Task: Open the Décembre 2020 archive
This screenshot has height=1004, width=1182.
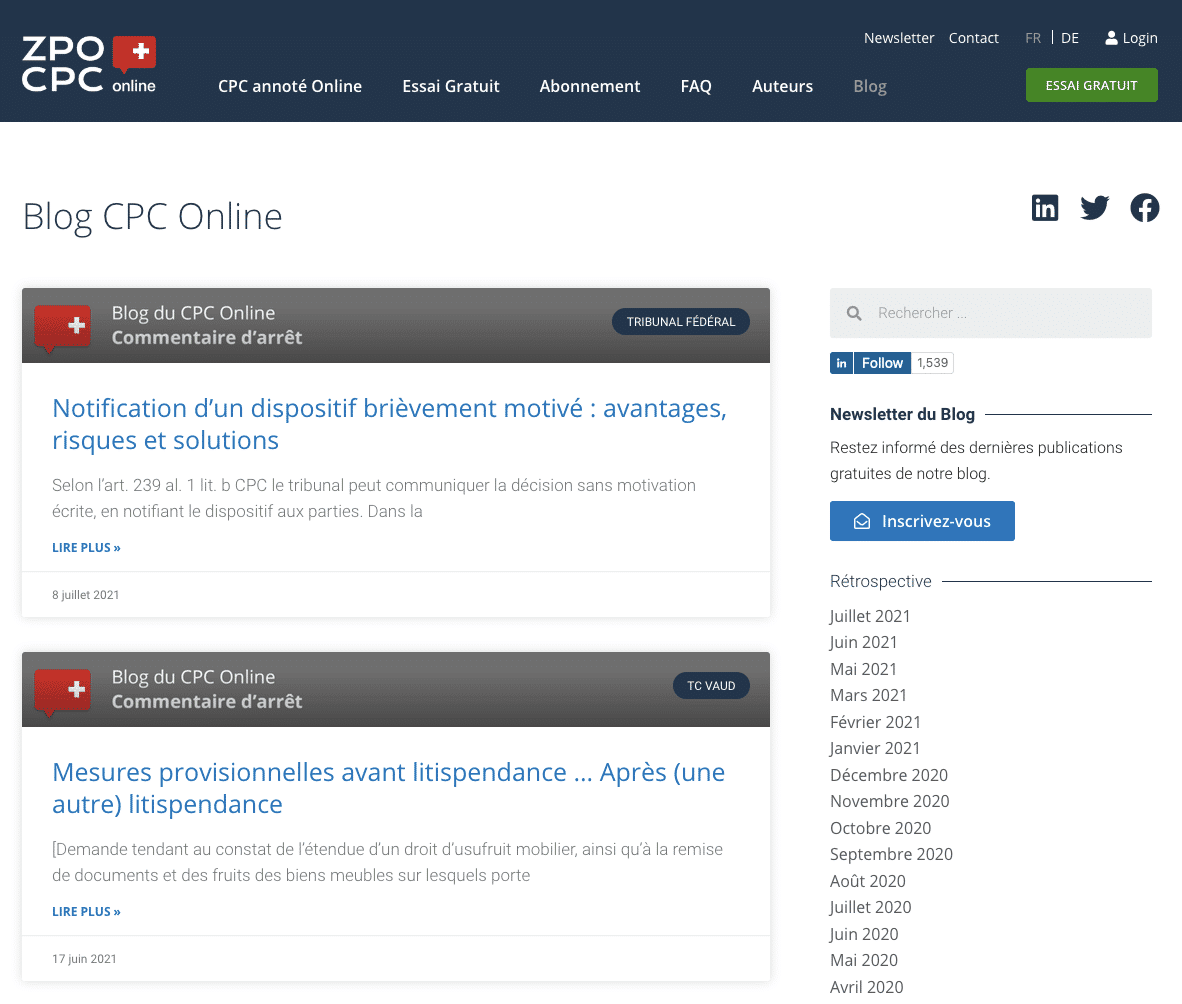Action: point(889,775)
